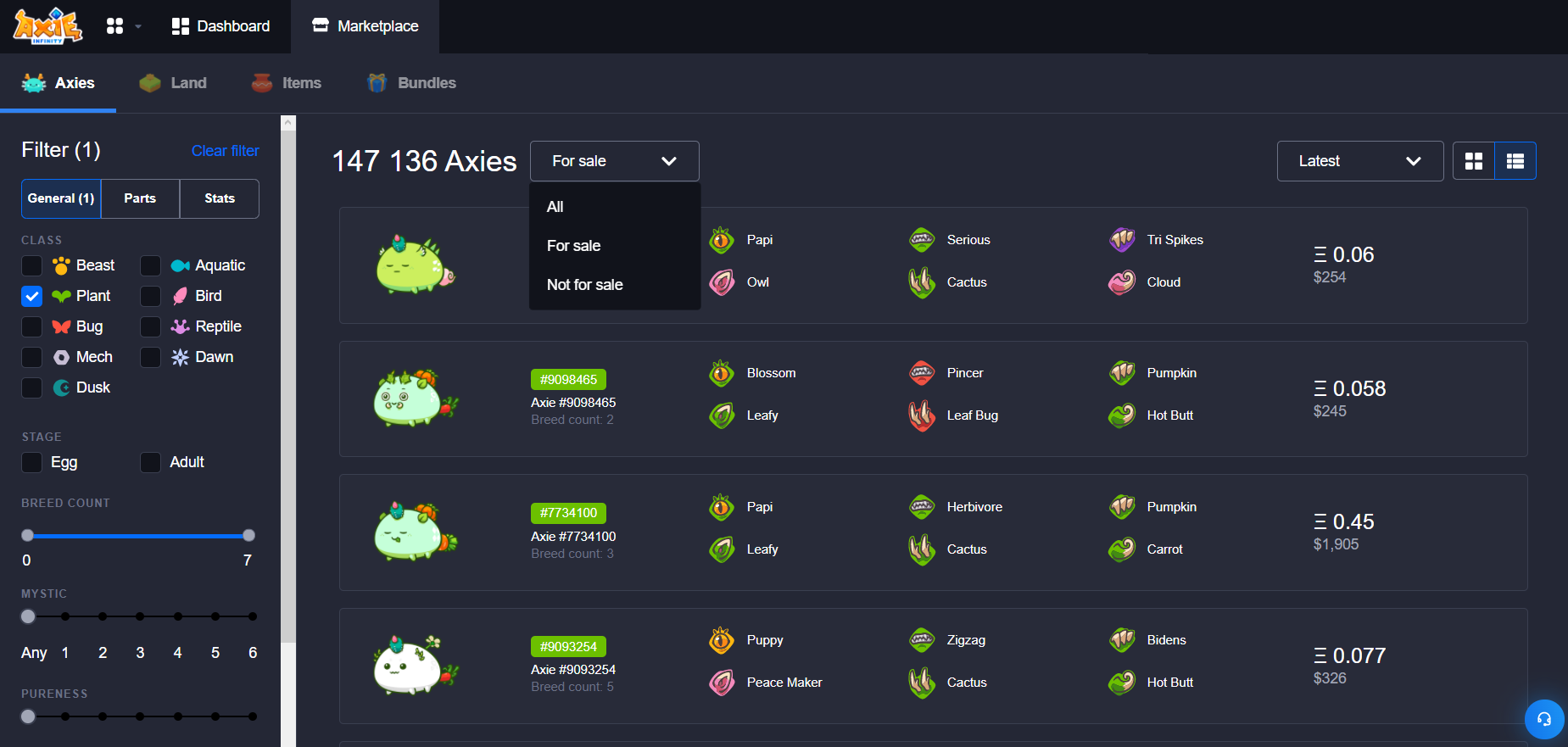
Task: Click the Carrot tail part icon
Action: click(x=1122, y=549)
